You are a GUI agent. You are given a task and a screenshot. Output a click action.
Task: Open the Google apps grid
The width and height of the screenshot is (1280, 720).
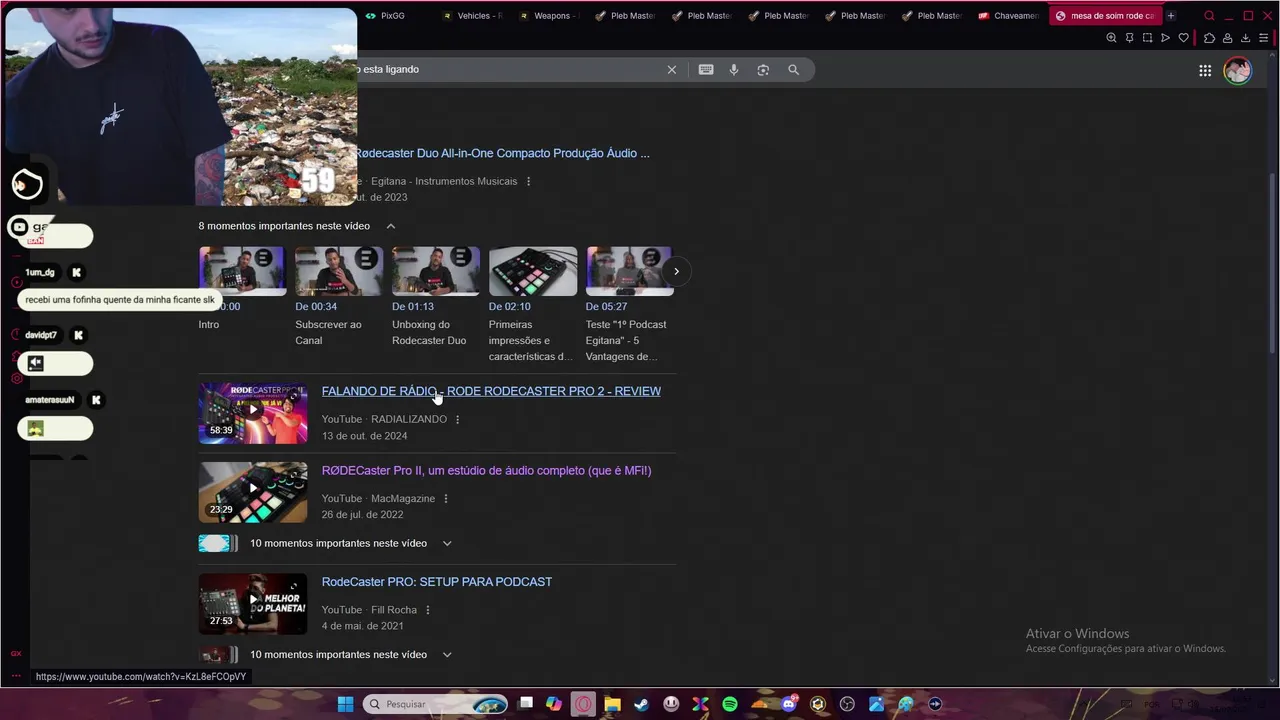[1205, 70]
